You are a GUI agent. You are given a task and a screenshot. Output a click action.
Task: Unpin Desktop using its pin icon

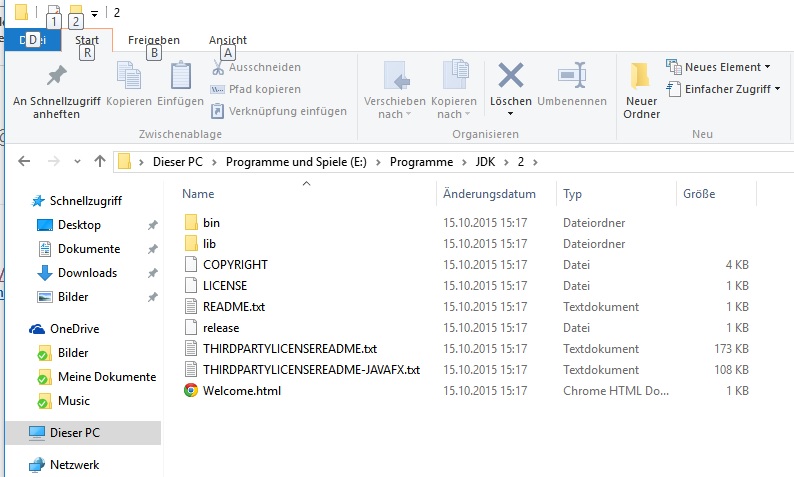pyautogui.click(x=152, y=225)
